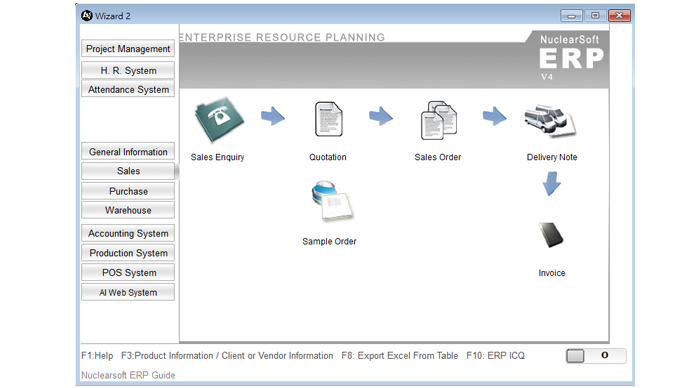700x388 pixels.
Task: Open the Invoice book icon
Action: pos(551,234)
